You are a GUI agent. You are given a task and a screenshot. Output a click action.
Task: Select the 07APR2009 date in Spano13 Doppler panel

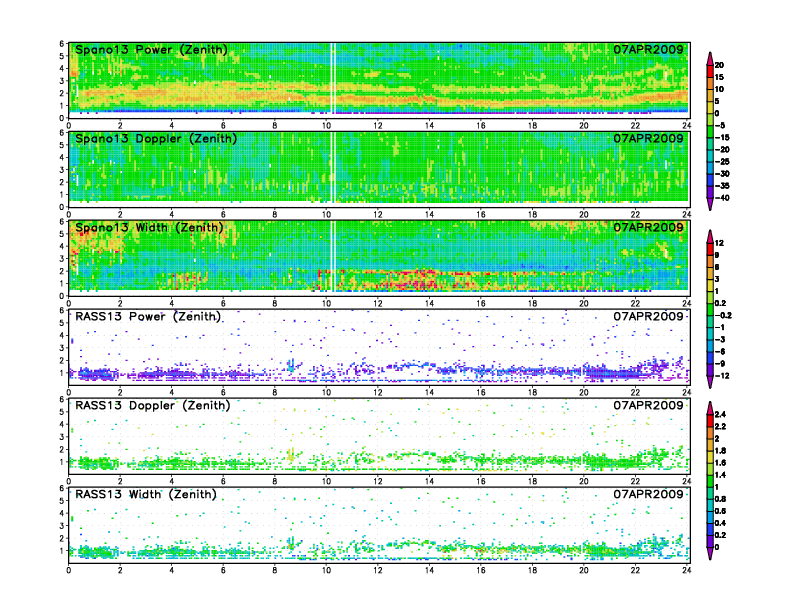[x=648, y=138]
